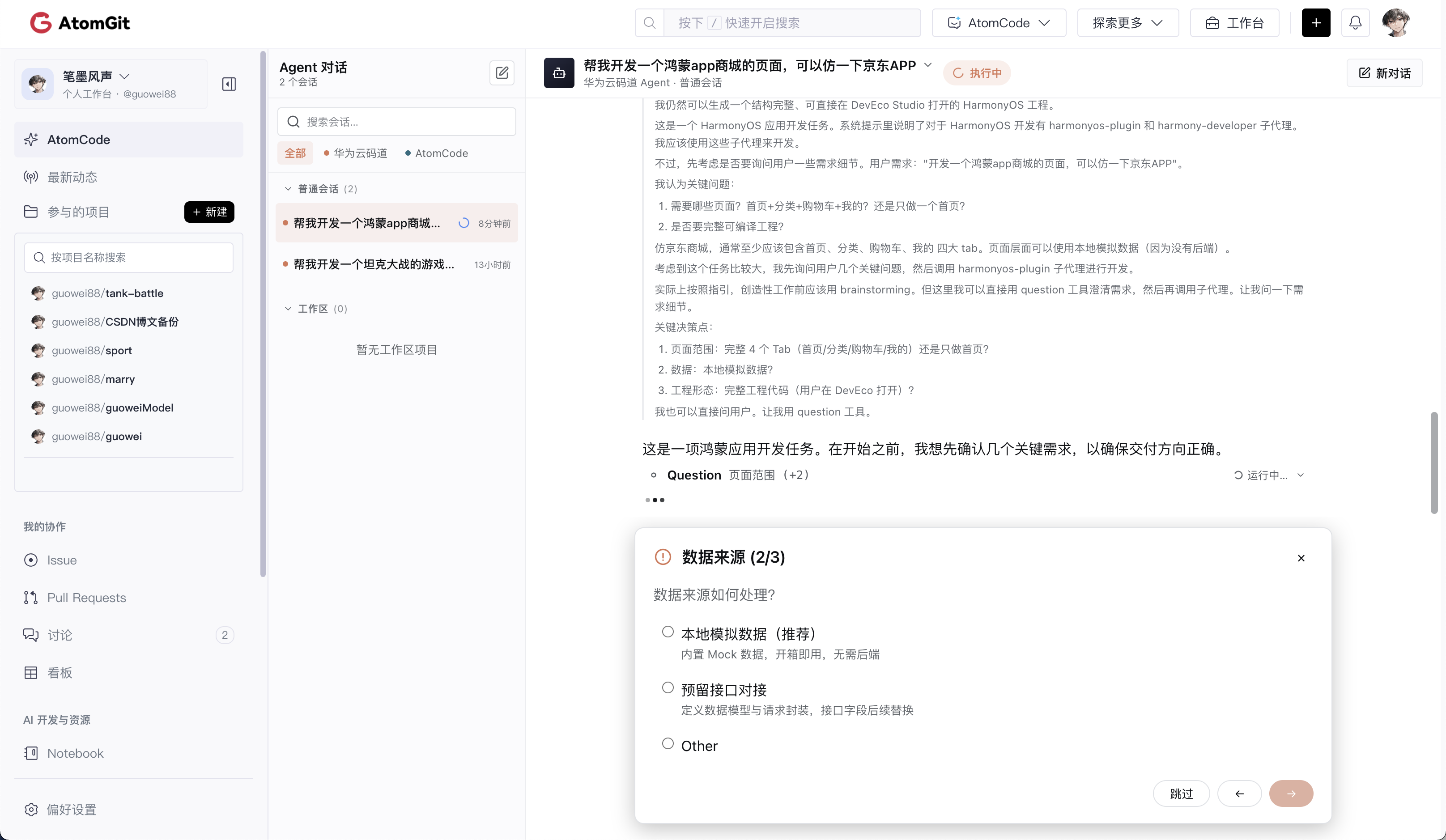The height and width of the screenshot is (840, 1446).
Task: Open the notifications bell
Action: [1355, 23]
